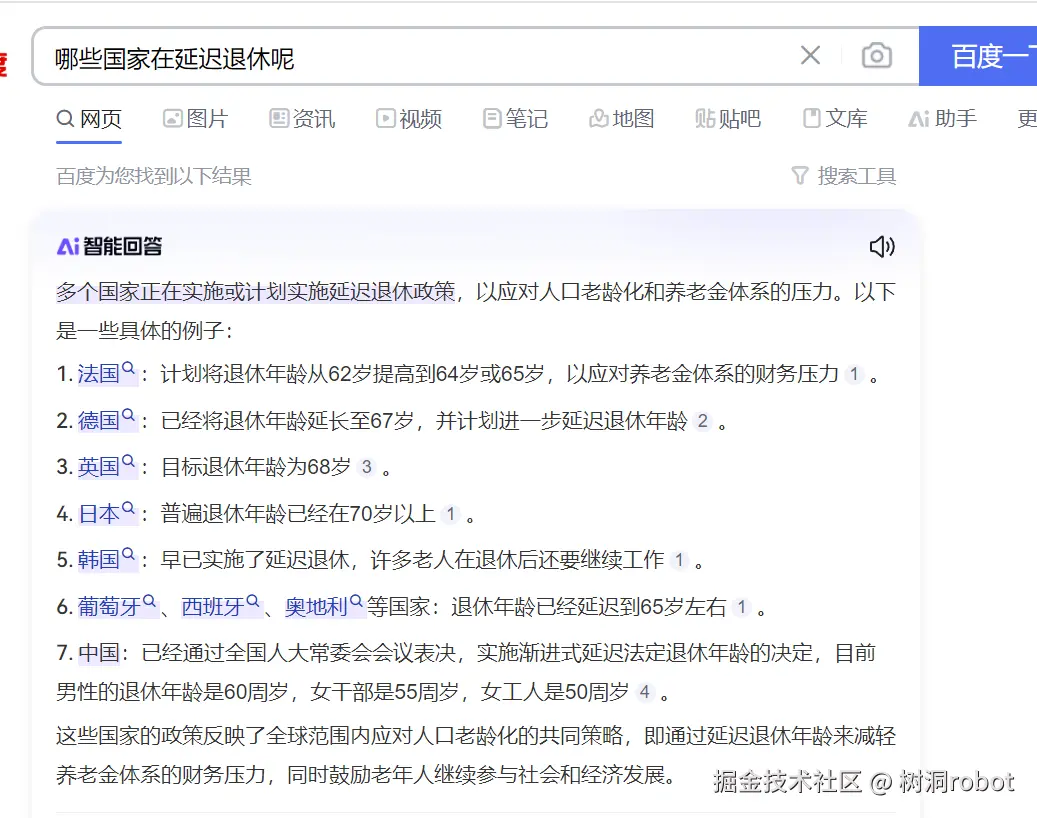Click the map pin icon beside 地图

tap(597, 118)
